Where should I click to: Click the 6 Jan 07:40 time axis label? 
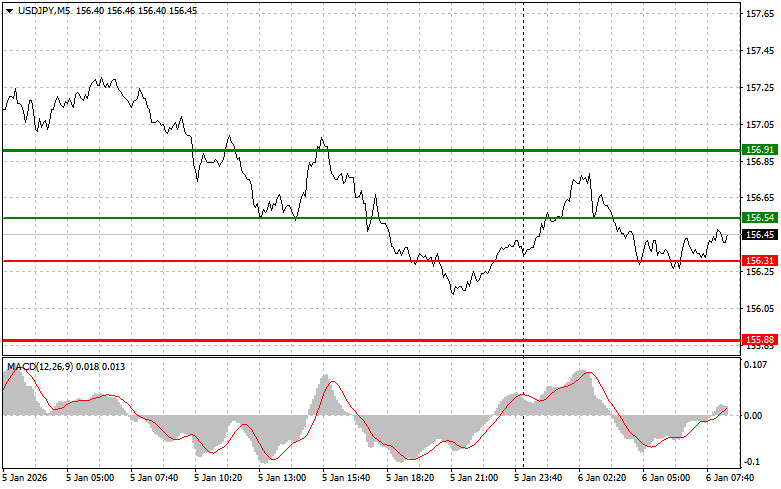click(x=732, y=478)
